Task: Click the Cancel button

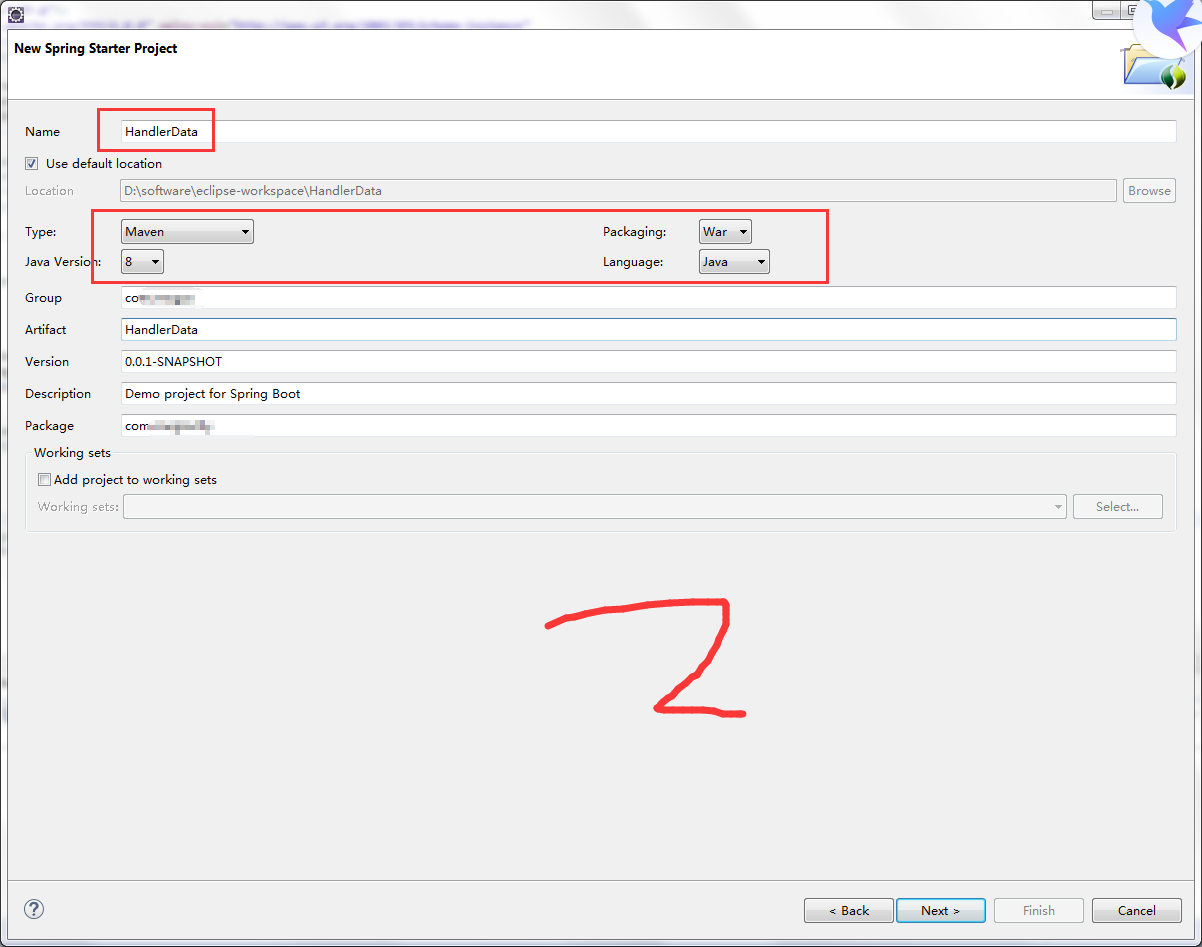Action: coord(1137,910)
